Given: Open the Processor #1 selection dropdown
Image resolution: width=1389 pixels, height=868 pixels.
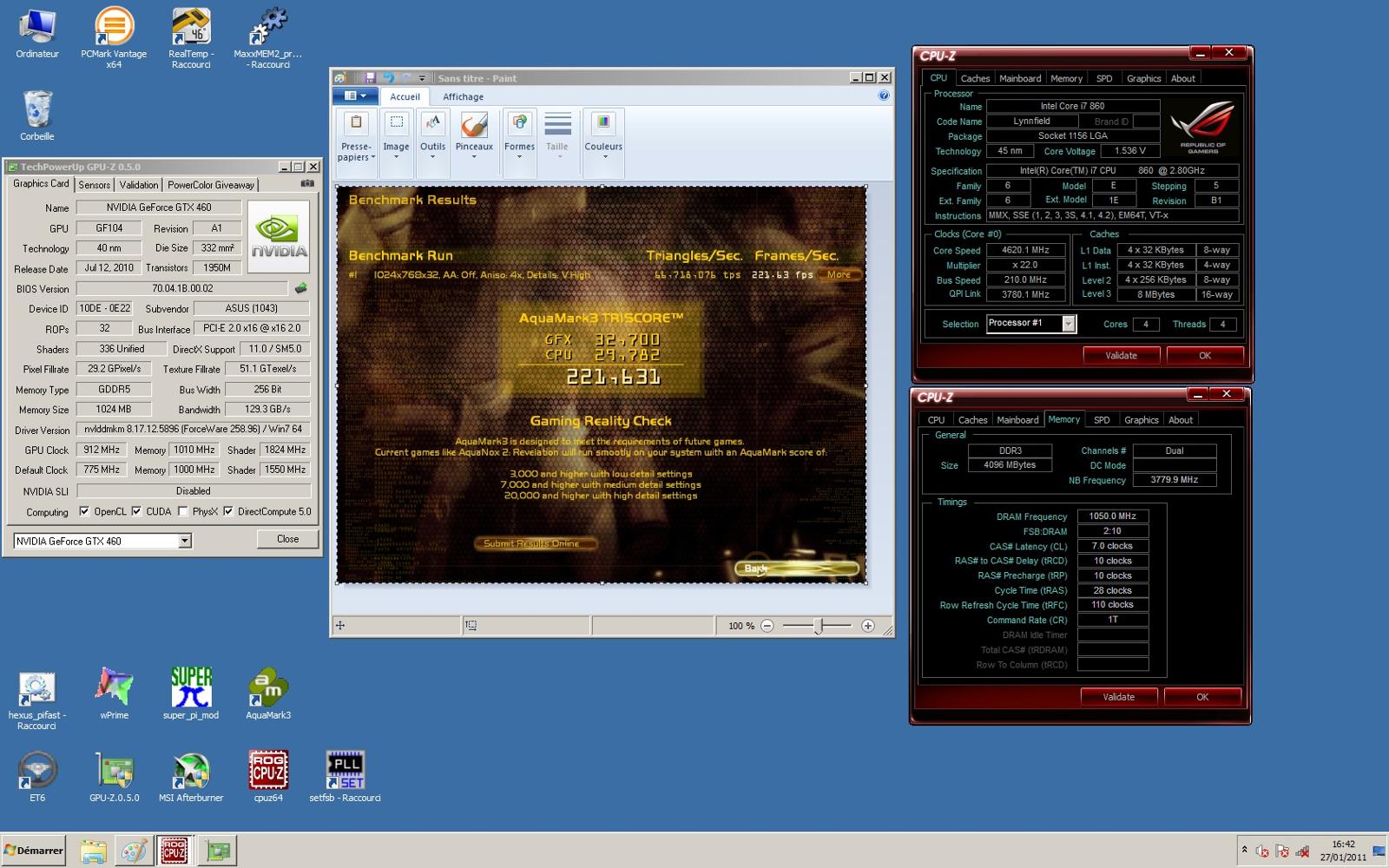Looking at the screenshot, I should click(1069, 324).
